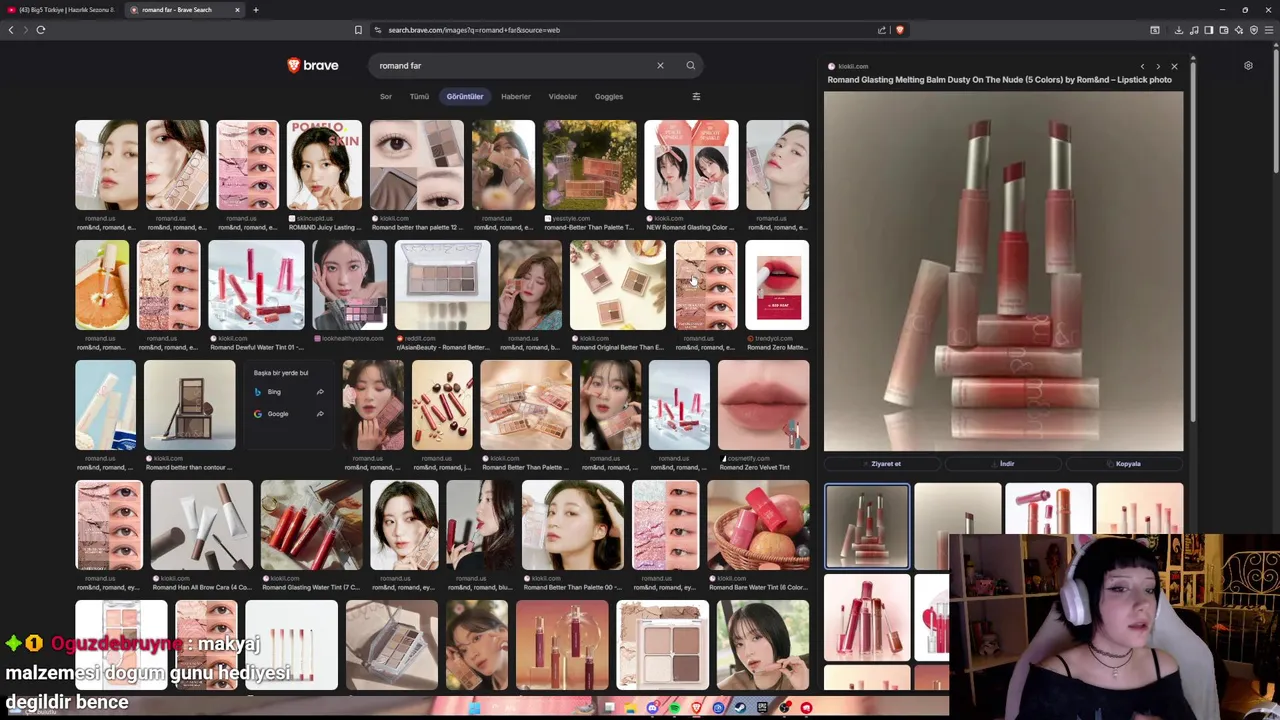Submit search with the magnifier icon
Viewport: 1280px width, 720px height.
point(690,66)
